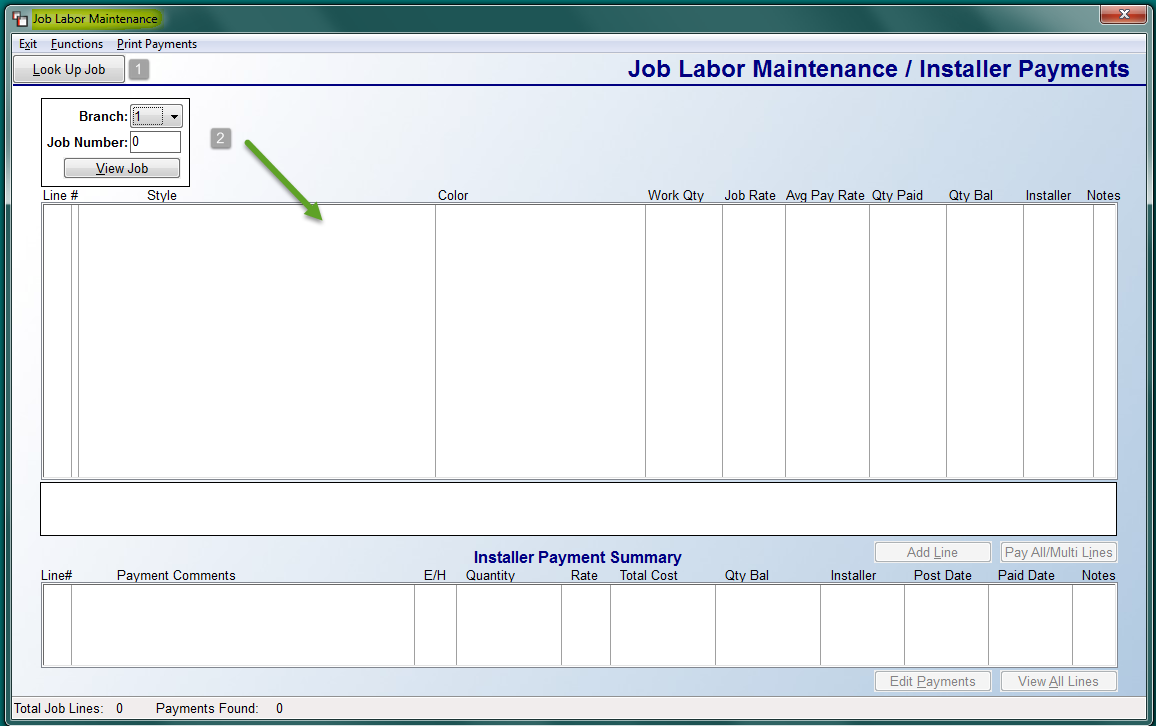The height and width of the screenshot is (726, 1156).
Task: Click the step 1 indicator badge
Action: [138, 69]
